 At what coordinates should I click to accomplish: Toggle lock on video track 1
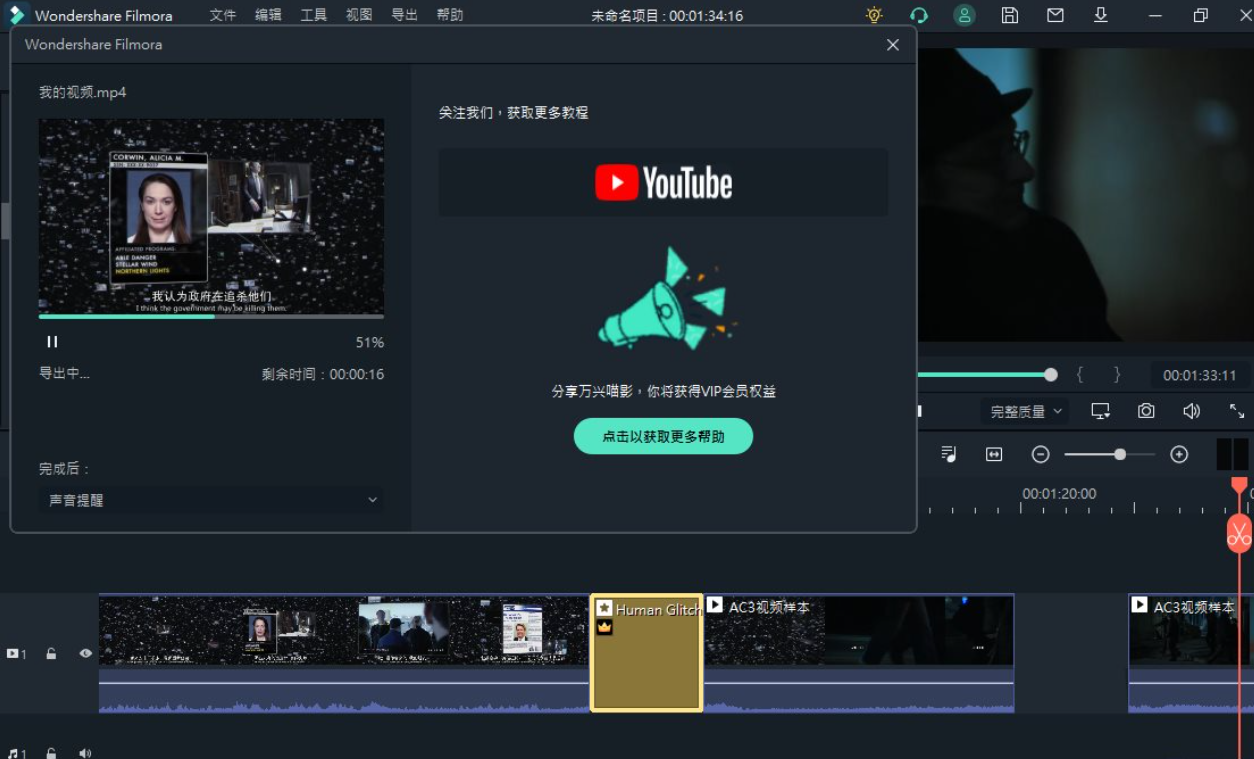pos(51,654)
